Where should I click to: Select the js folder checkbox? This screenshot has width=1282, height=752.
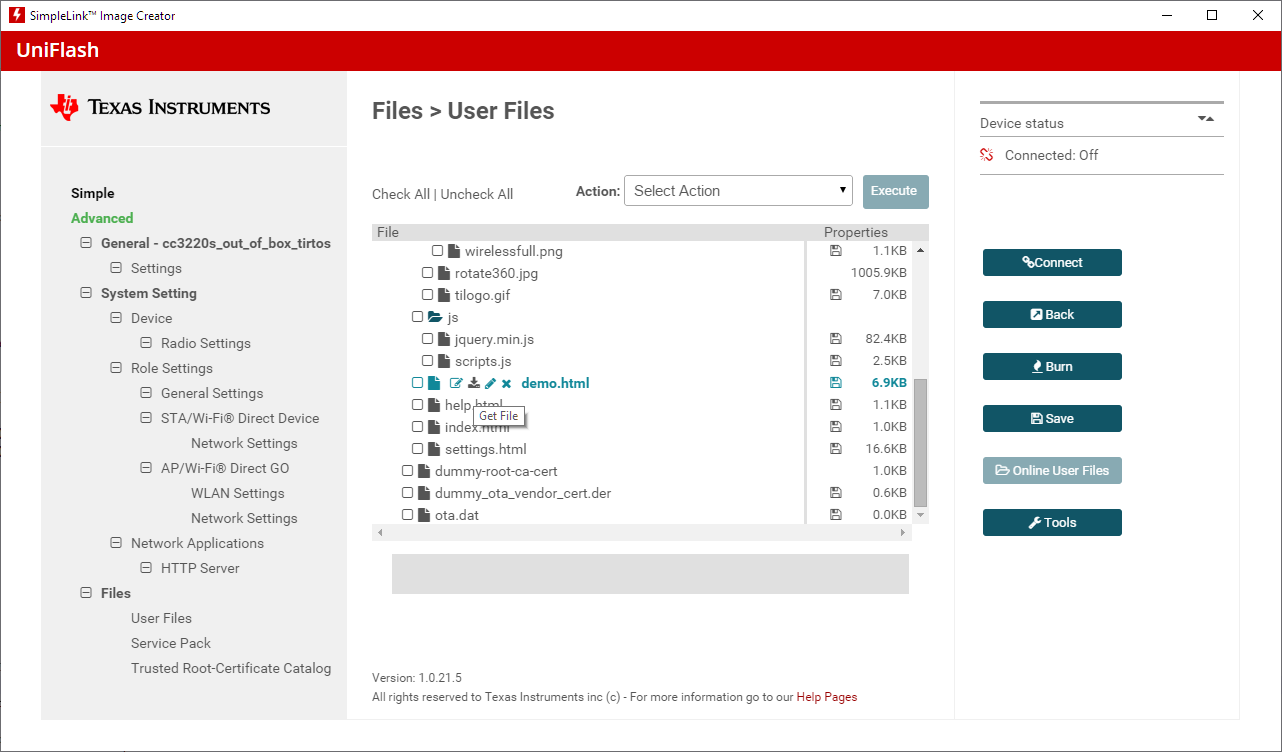(417, 317)
